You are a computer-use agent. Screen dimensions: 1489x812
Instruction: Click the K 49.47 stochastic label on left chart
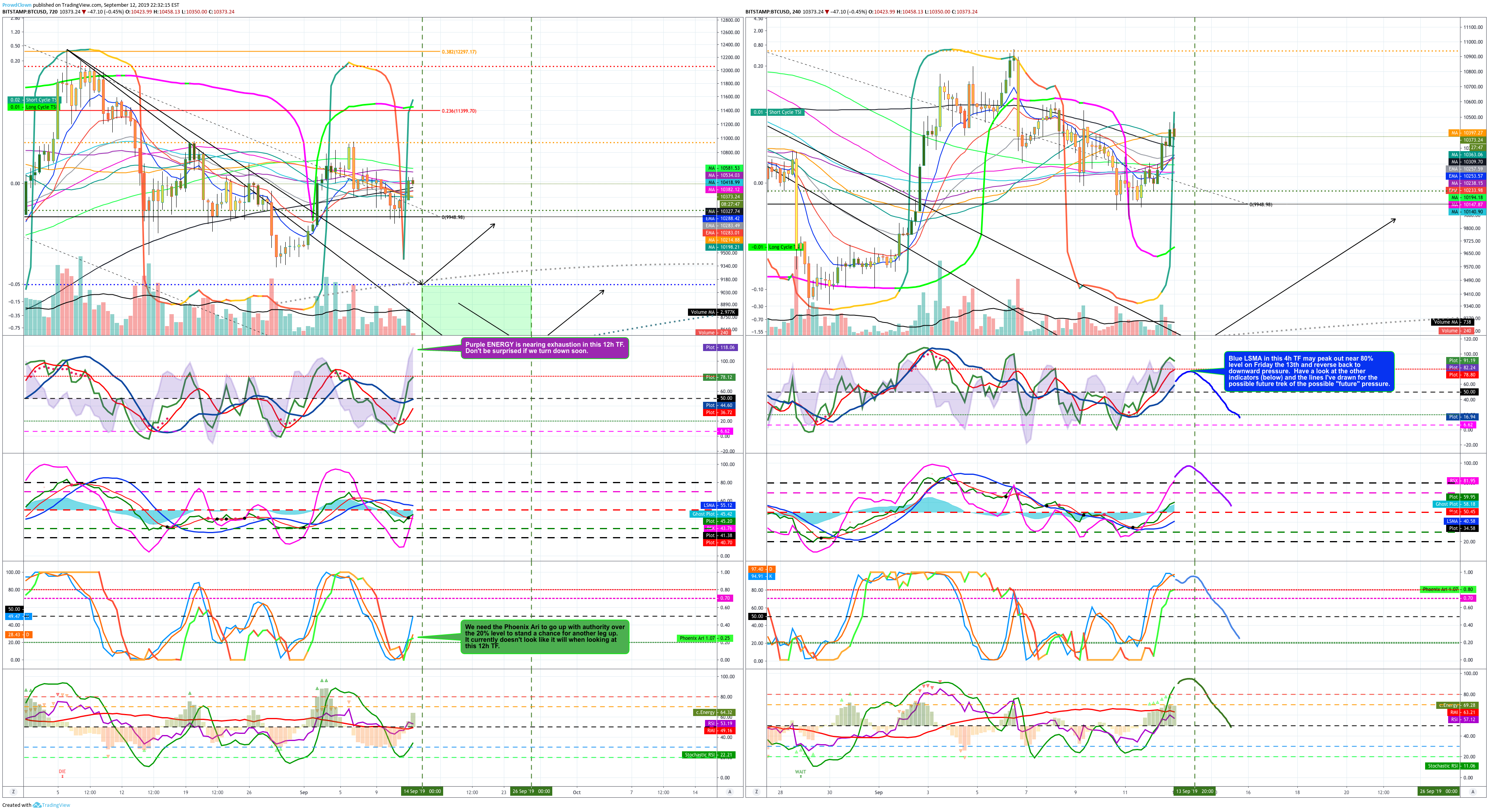click(19, 616)
